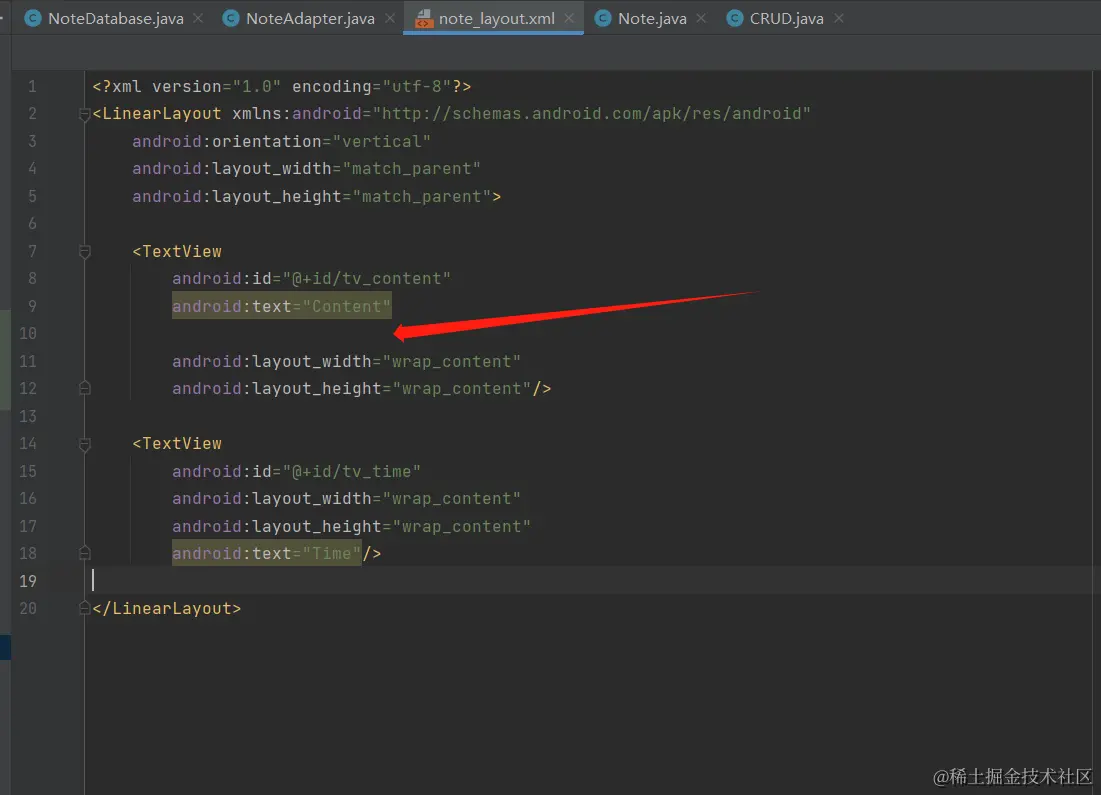
Task: Click the second <TextView tag on line 14
Action: coord(177,444)
